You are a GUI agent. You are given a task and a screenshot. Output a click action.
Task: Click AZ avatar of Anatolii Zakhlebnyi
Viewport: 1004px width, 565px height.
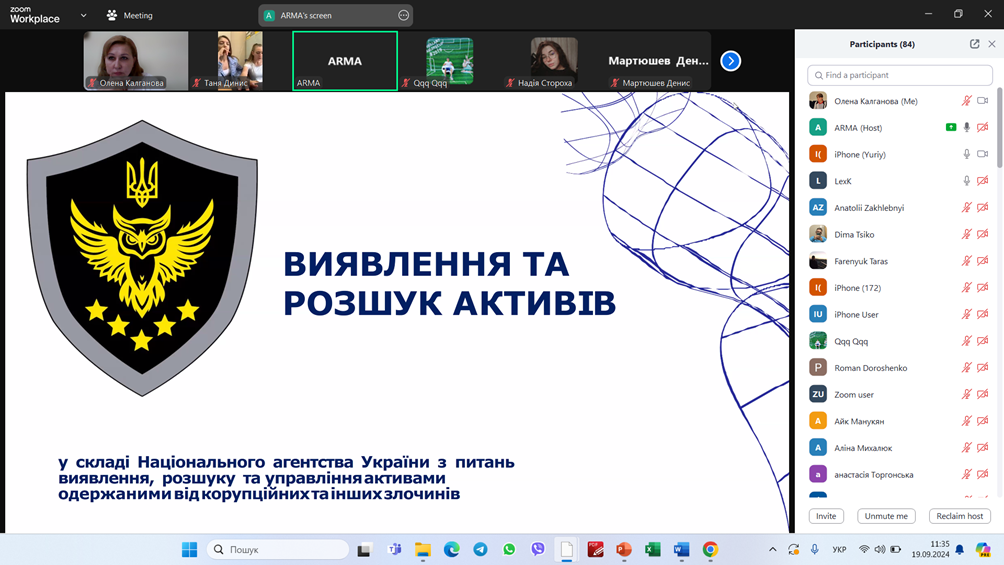818,208
